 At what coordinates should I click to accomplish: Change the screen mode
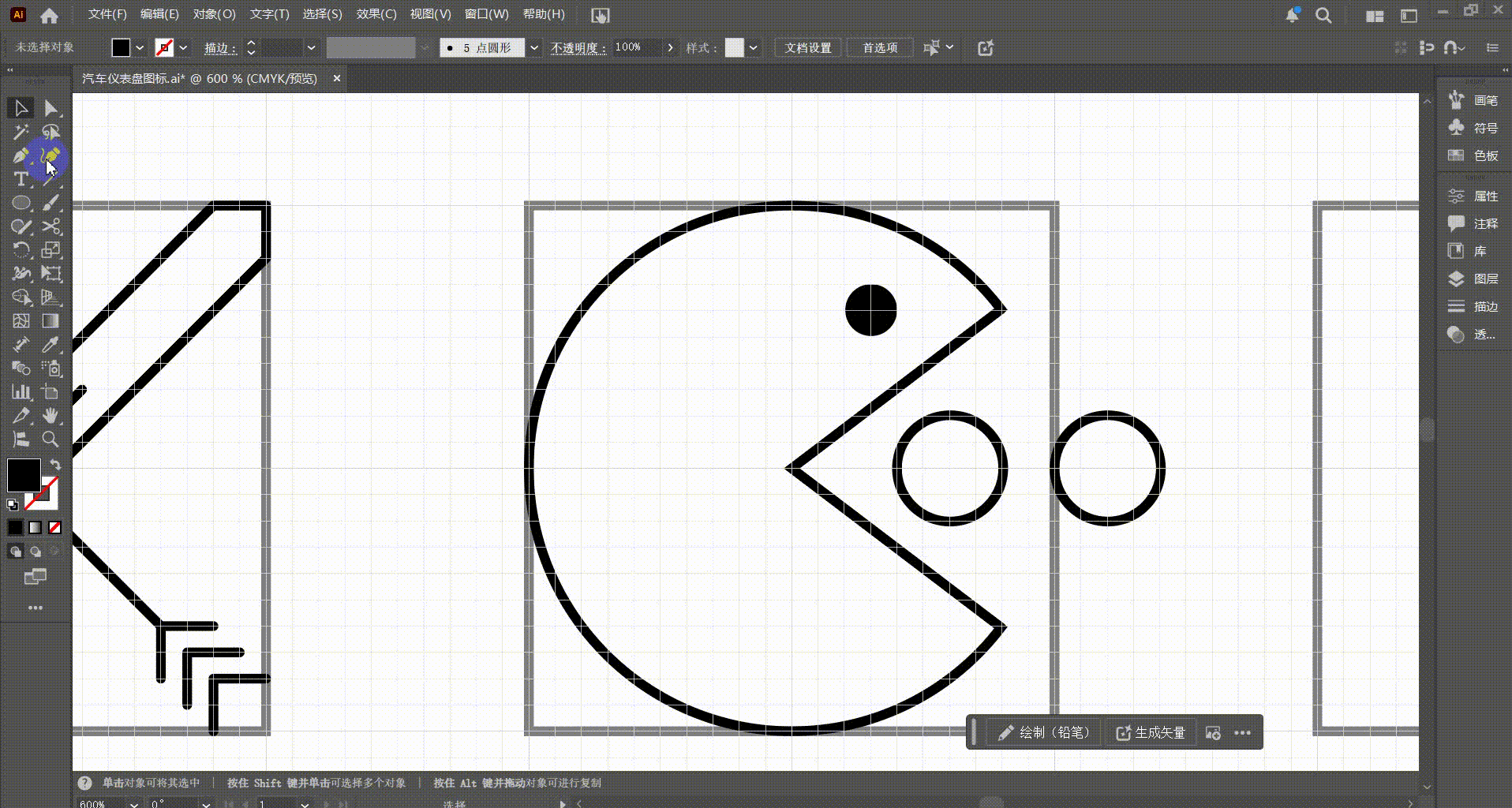coord(36,577)
